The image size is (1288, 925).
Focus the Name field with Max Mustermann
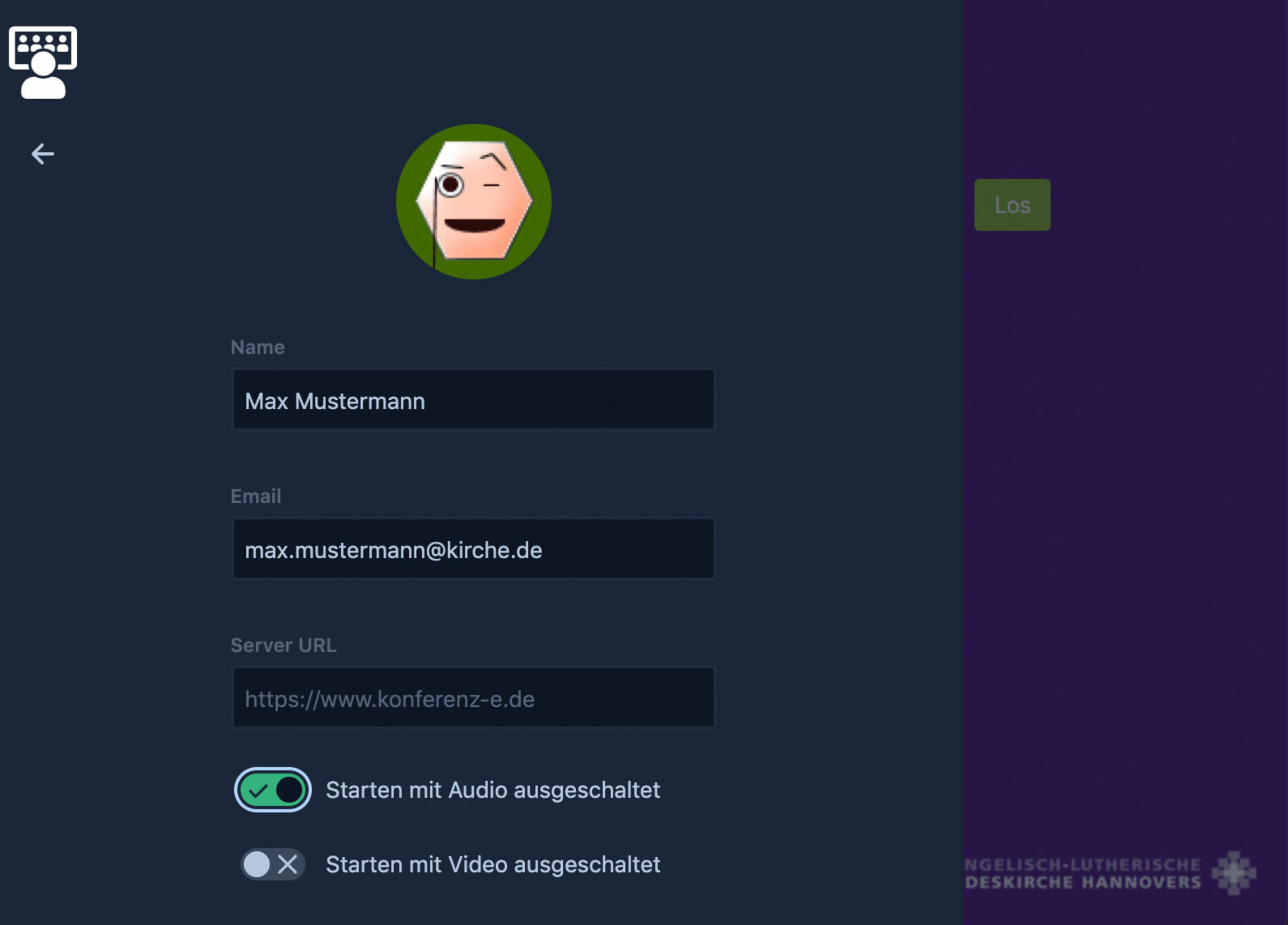pyautogui.click(x=474, y=400)
